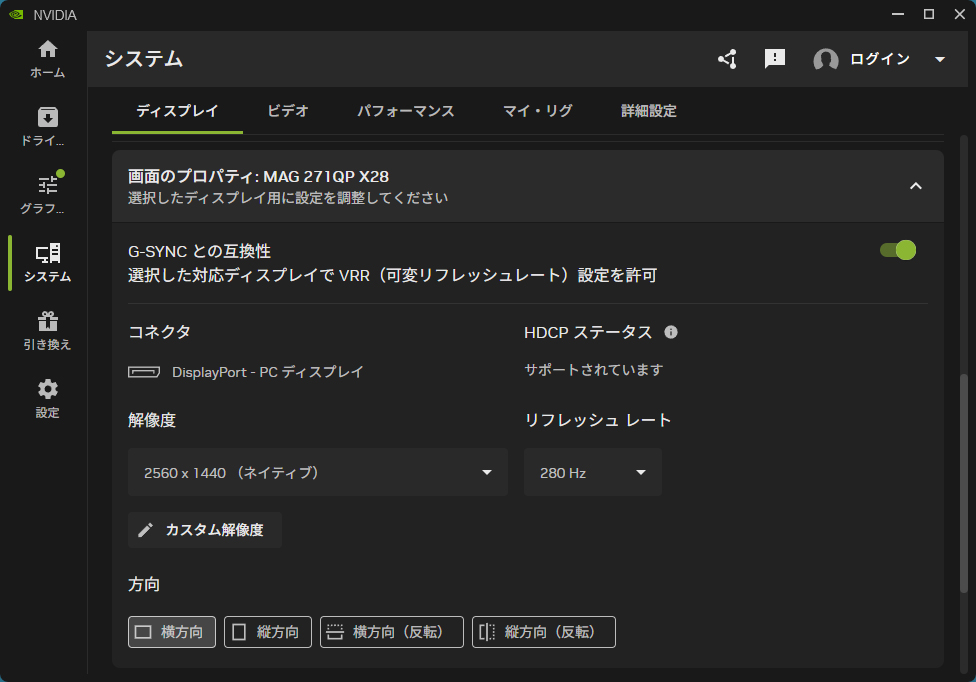Screen dimensions: 976x682
Task: Open the ドライバー (Drivers) sidebar page
Action: coord(47,128)
